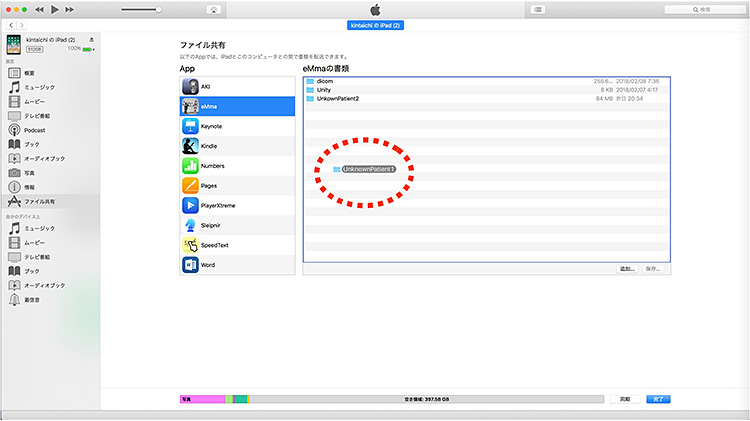Click the ファイル共有 page heading

tap(202, 45)
